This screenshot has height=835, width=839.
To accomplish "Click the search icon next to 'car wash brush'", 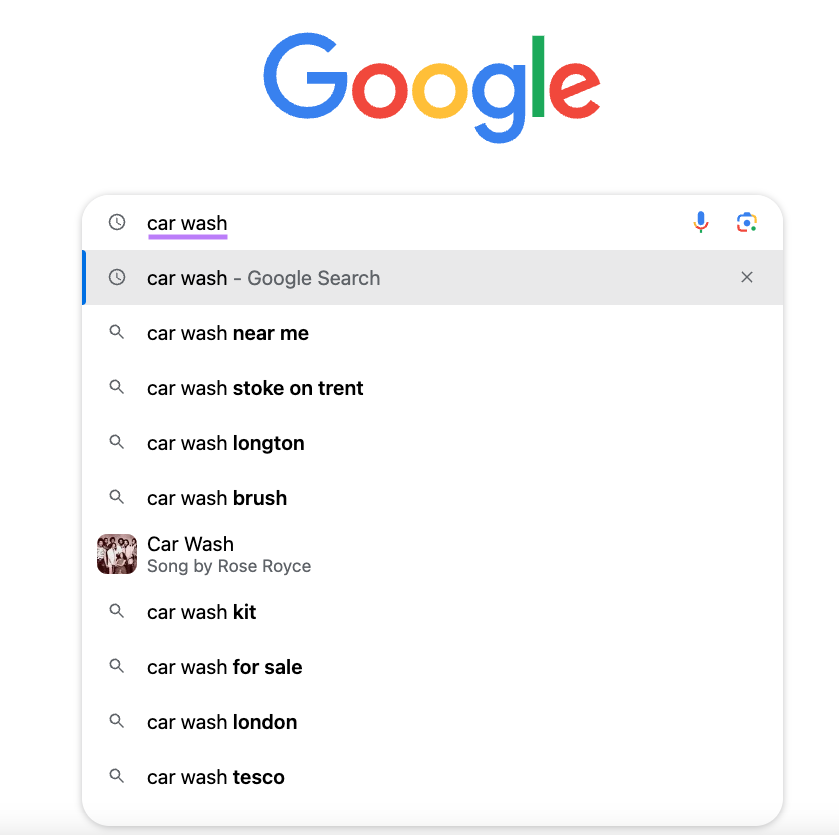I will click(117, 497).
